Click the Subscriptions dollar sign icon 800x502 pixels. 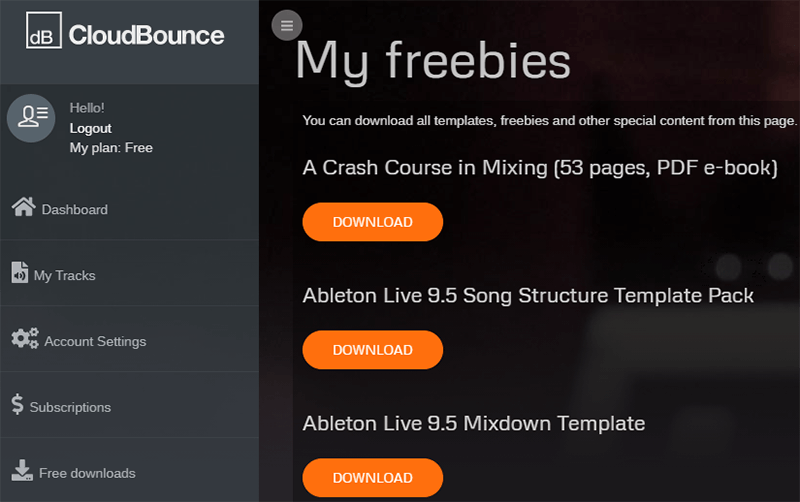(x=17, y=404)
